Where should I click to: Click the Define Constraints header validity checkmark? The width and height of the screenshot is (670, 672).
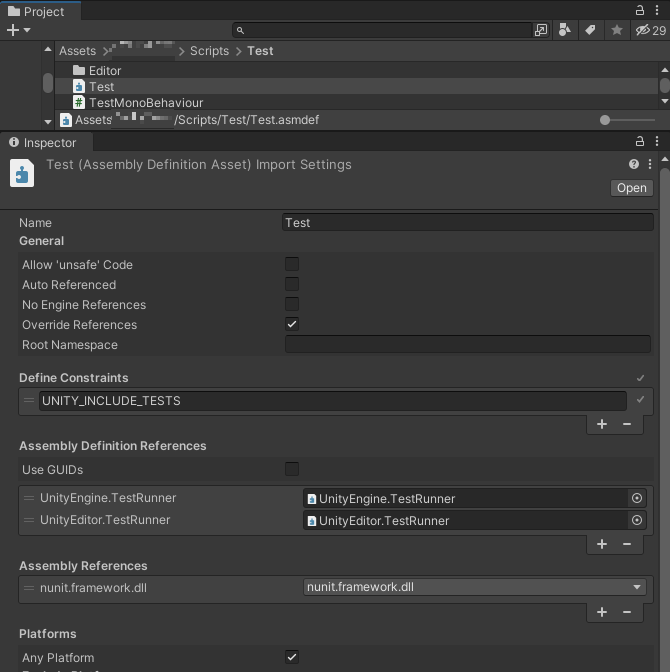[640, 378]
